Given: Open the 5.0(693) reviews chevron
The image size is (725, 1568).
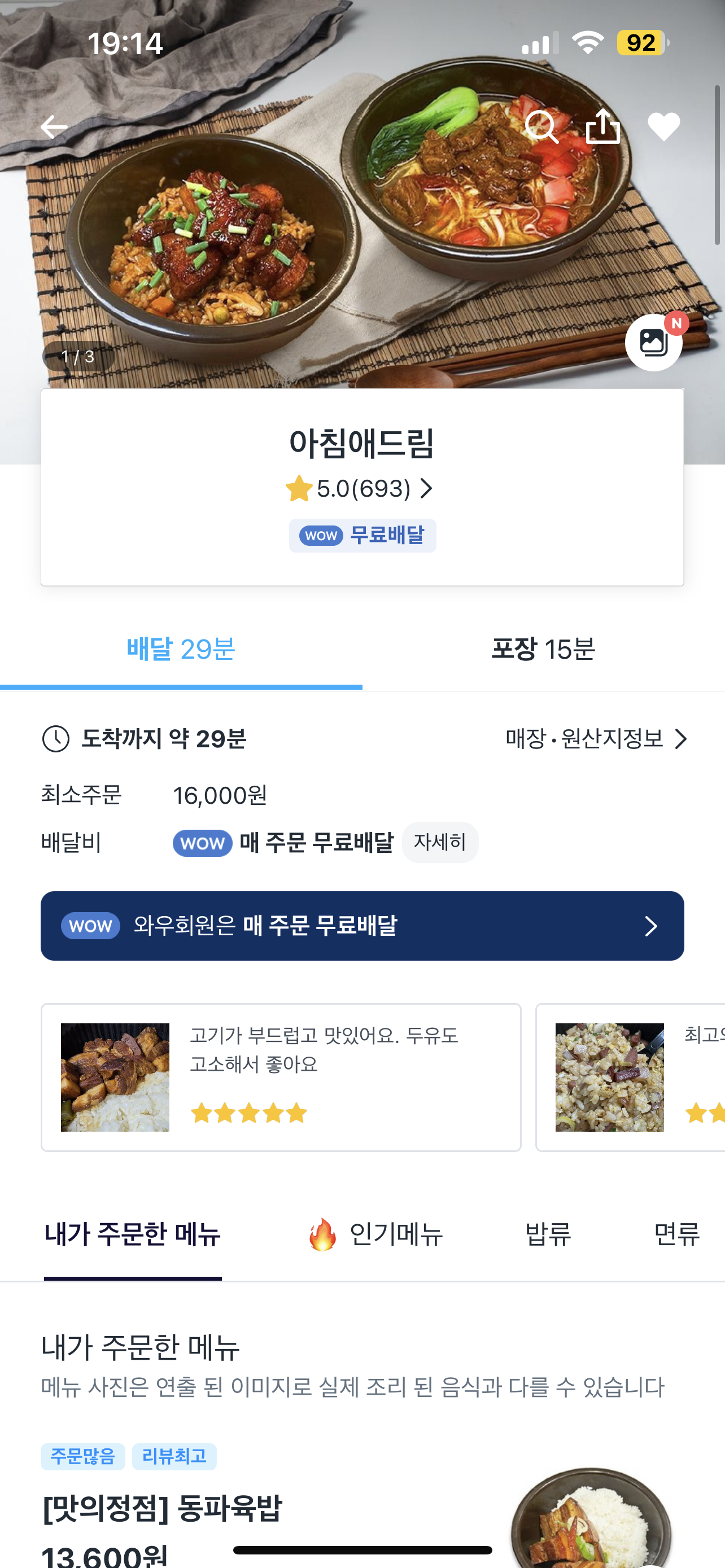Looking at the screenshot, I should point(427,488).
